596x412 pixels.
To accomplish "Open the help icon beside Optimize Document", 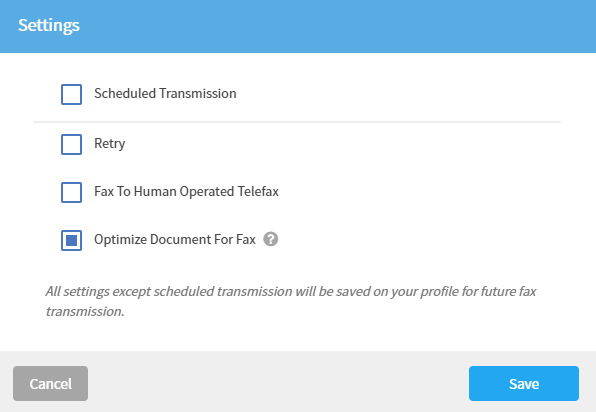I will (271, 239).
